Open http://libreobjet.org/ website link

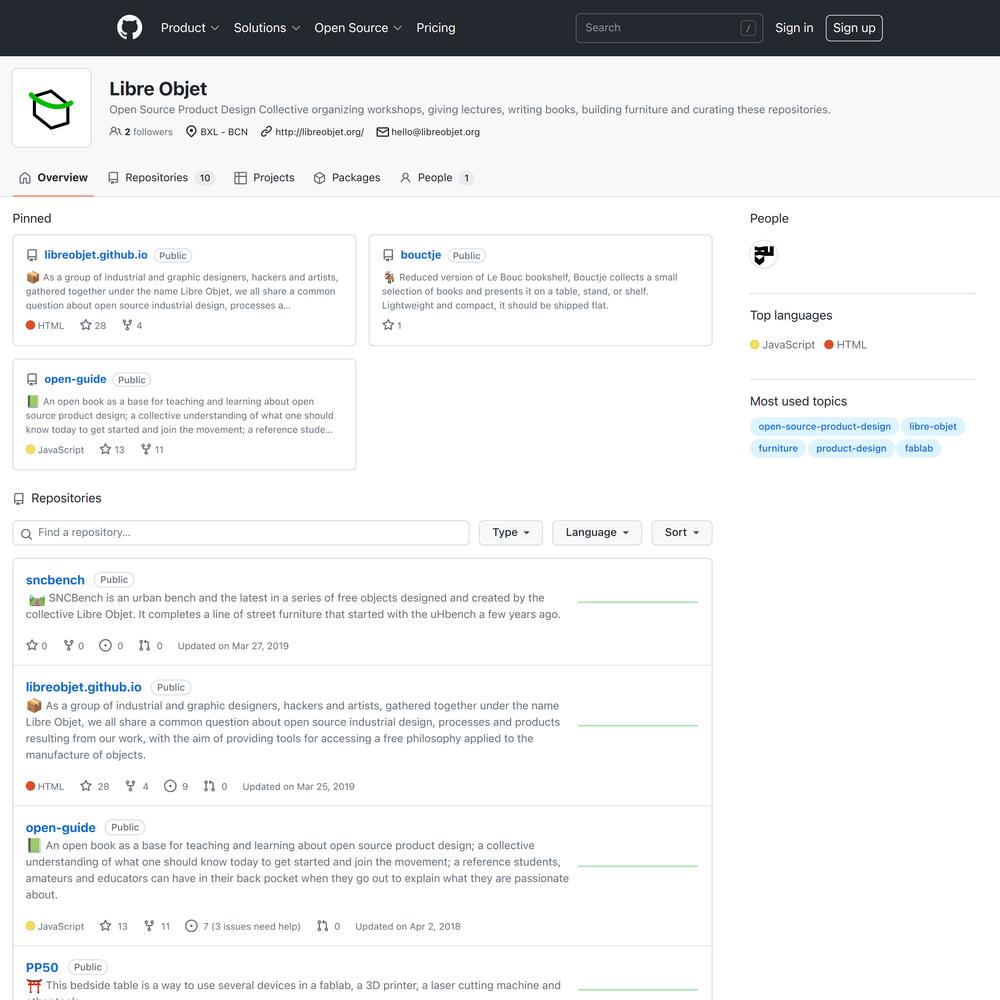(319, 132)
